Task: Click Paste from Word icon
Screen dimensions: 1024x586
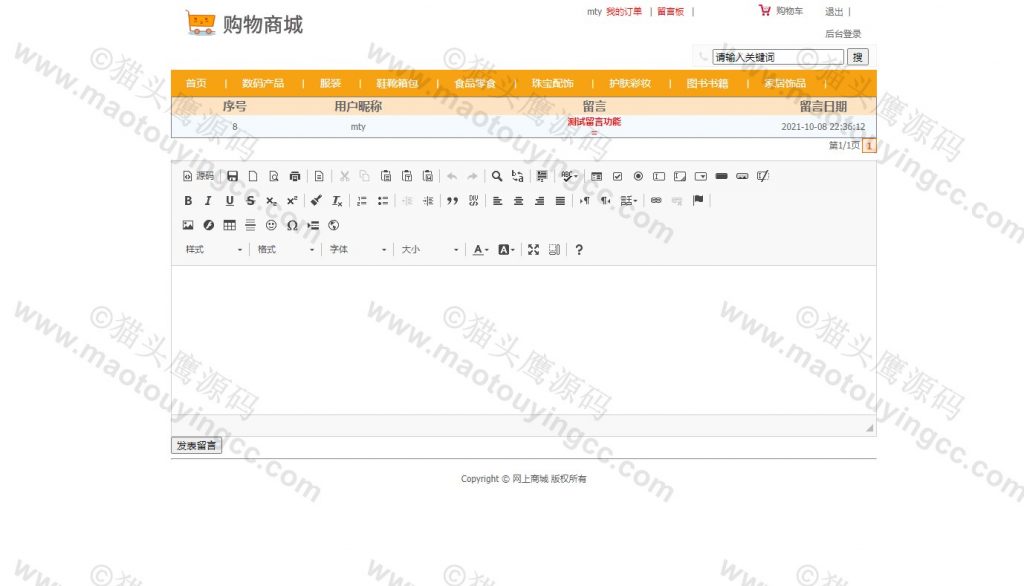Action: 428,176
